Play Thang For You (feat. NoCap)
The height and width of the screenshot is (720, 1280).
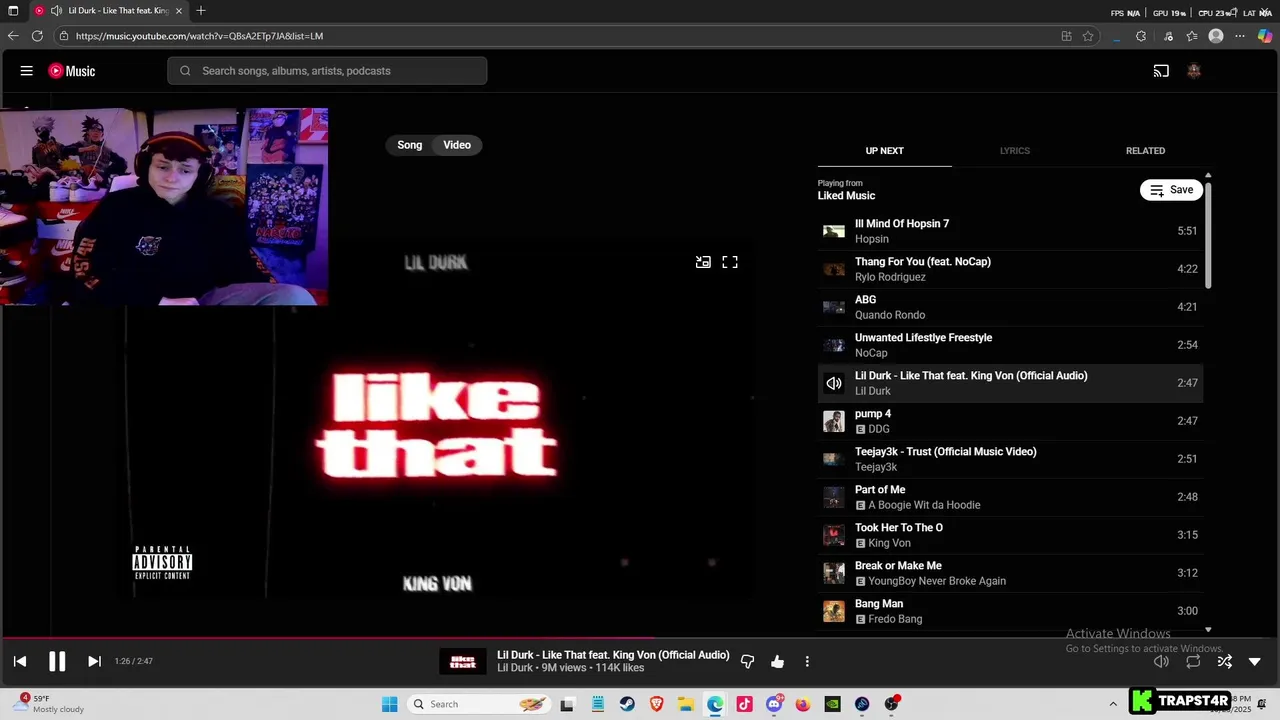click(1010, 269)
